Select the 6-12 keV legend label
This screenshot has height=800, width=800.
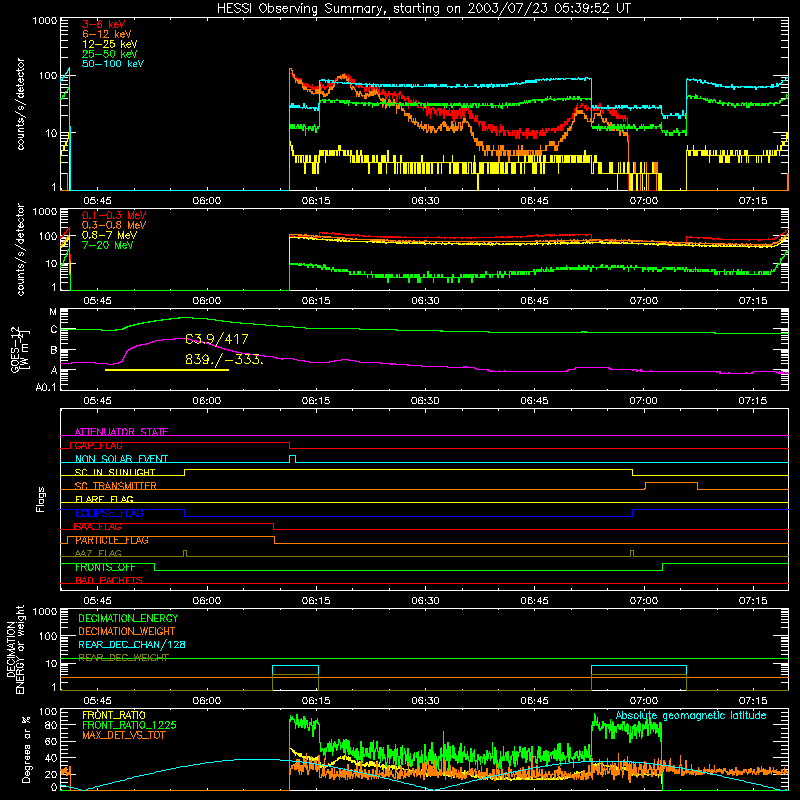(x=107, y=34)
